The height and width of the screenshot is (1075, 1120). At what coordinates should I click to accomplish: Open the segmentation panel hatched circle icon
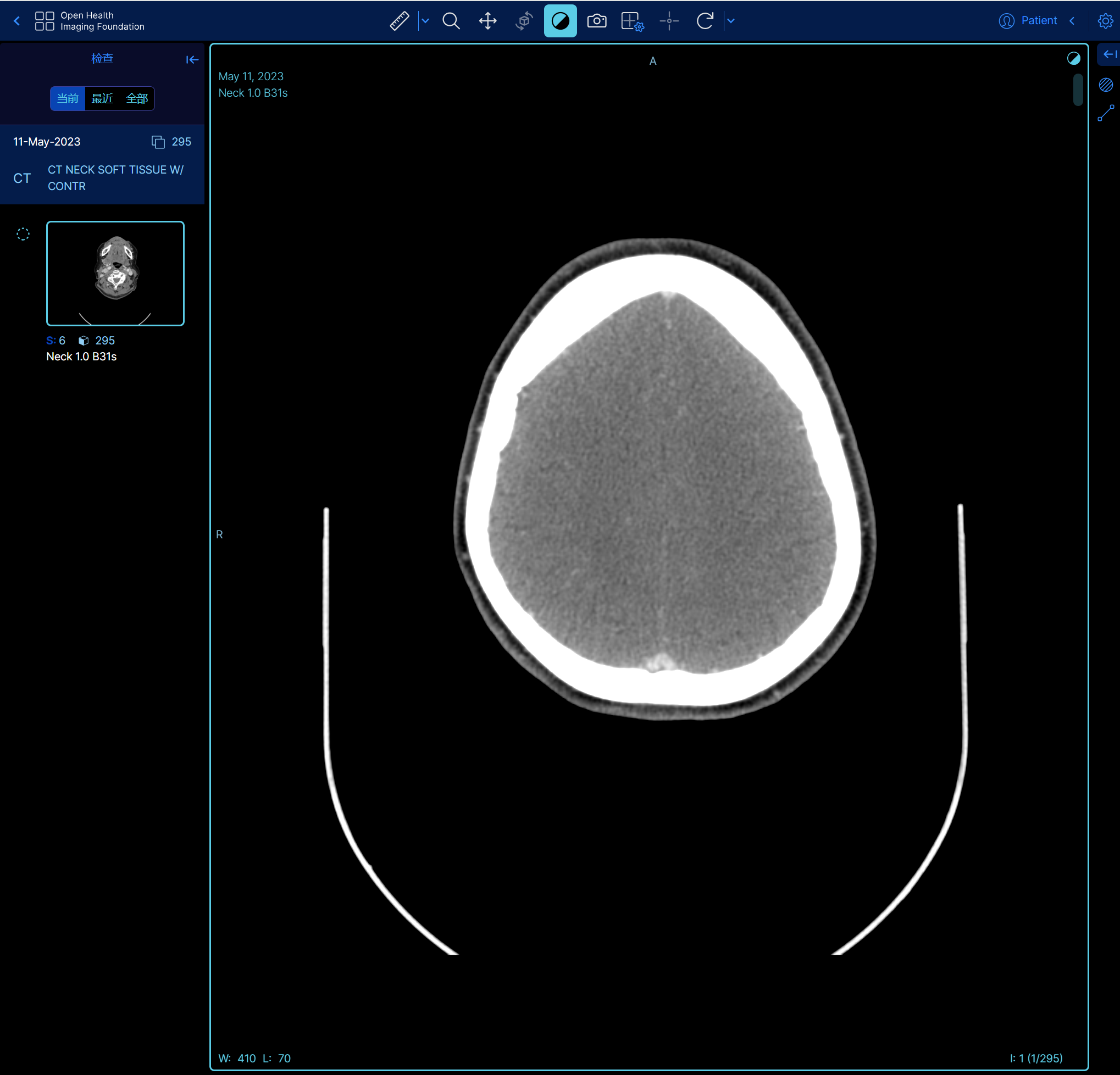tap(1106, 85)
